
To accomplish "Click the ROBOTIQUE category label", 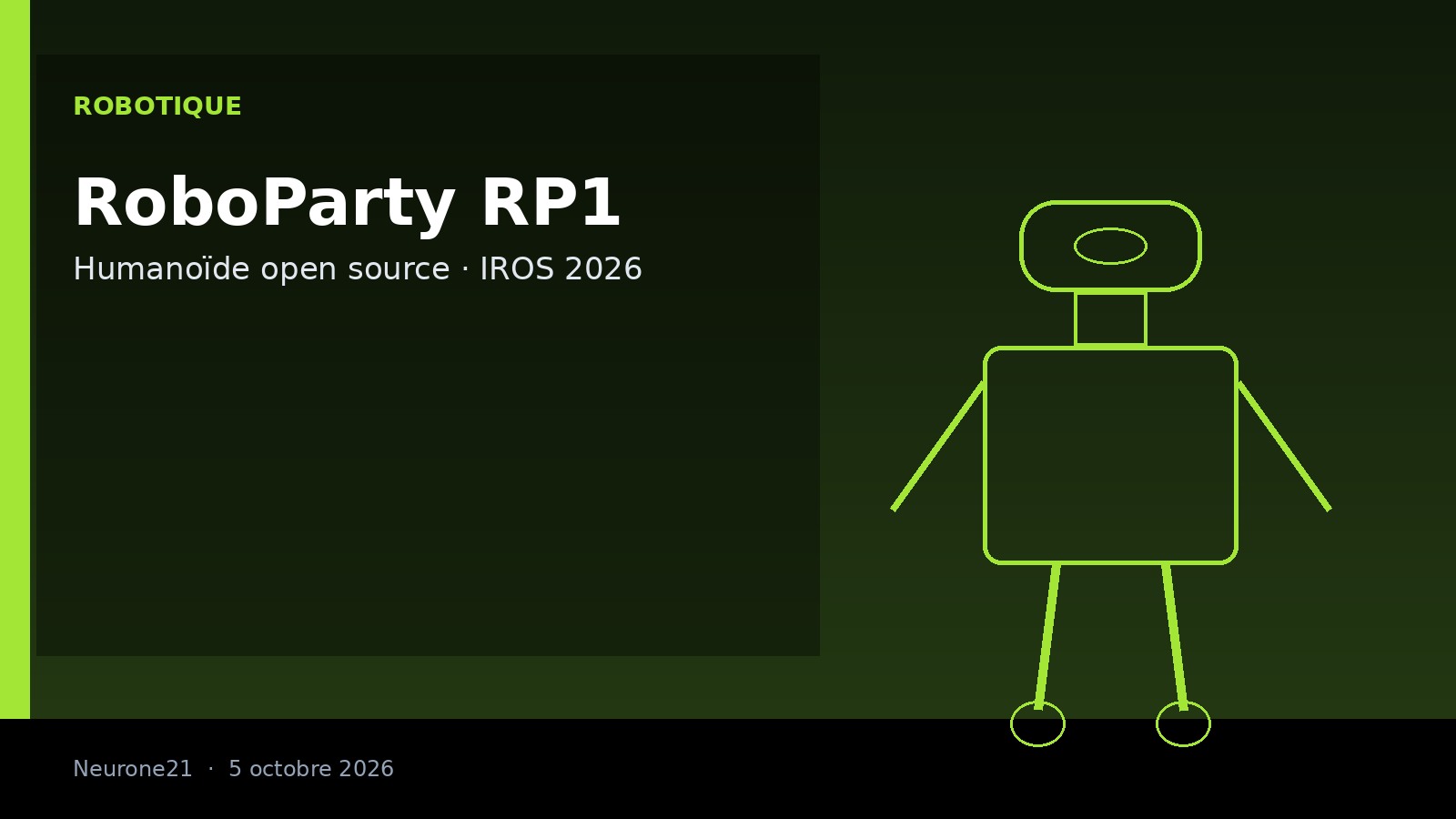I will pyautogui.click(x=157, y=106).
